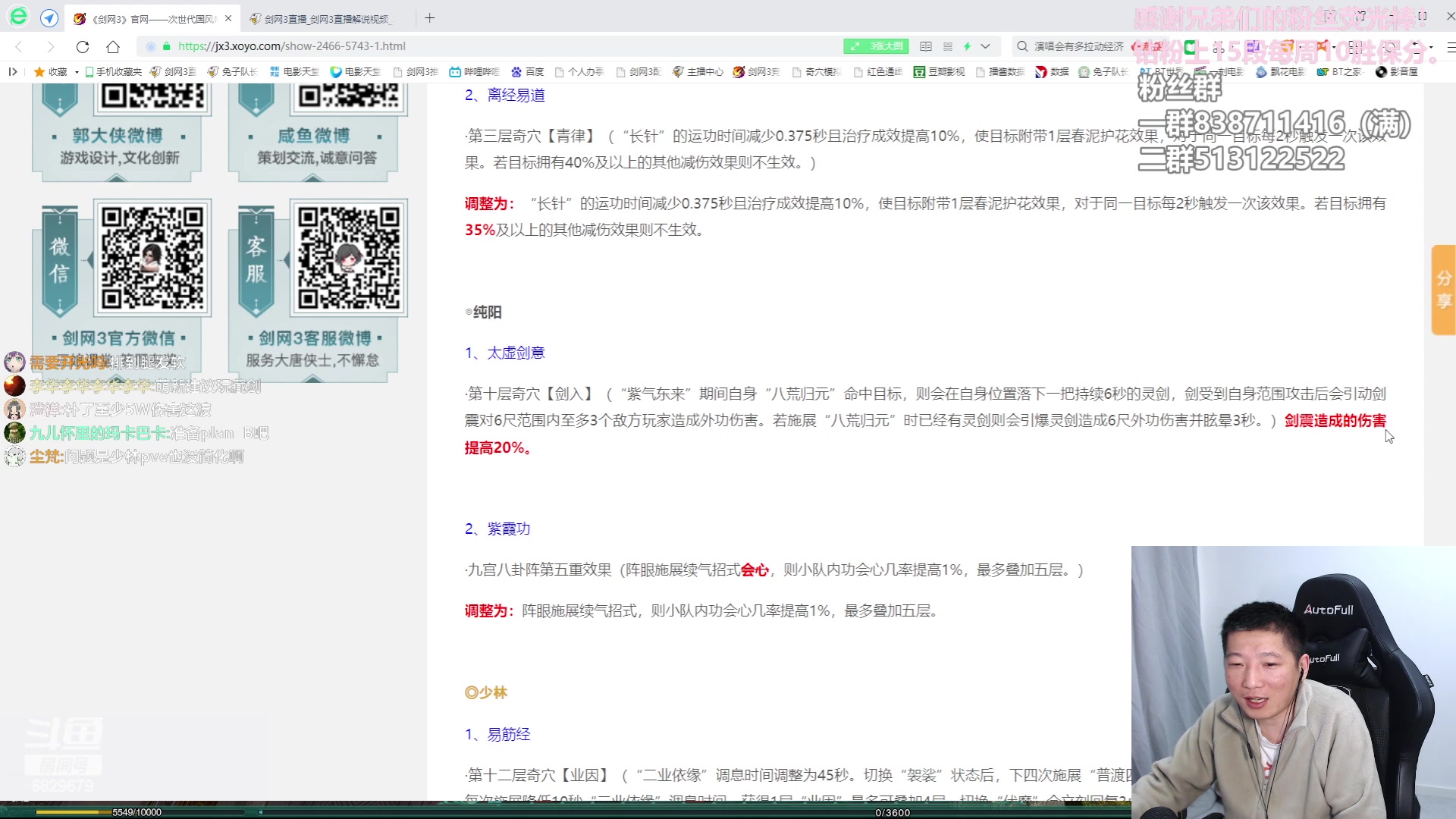Open the 豆瓣影视 bookmark
Screen dimensions: 1456x819
[x=939, y=72]
